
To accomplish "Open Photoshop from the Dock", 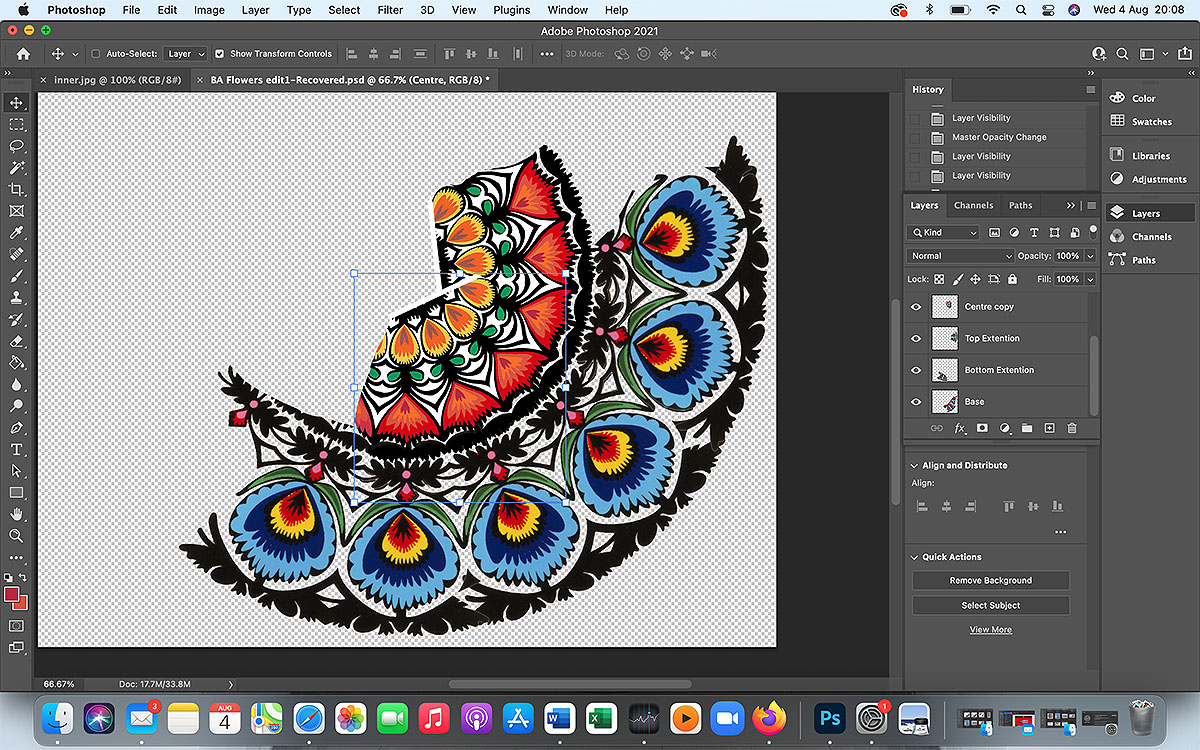I will point(829,718).
